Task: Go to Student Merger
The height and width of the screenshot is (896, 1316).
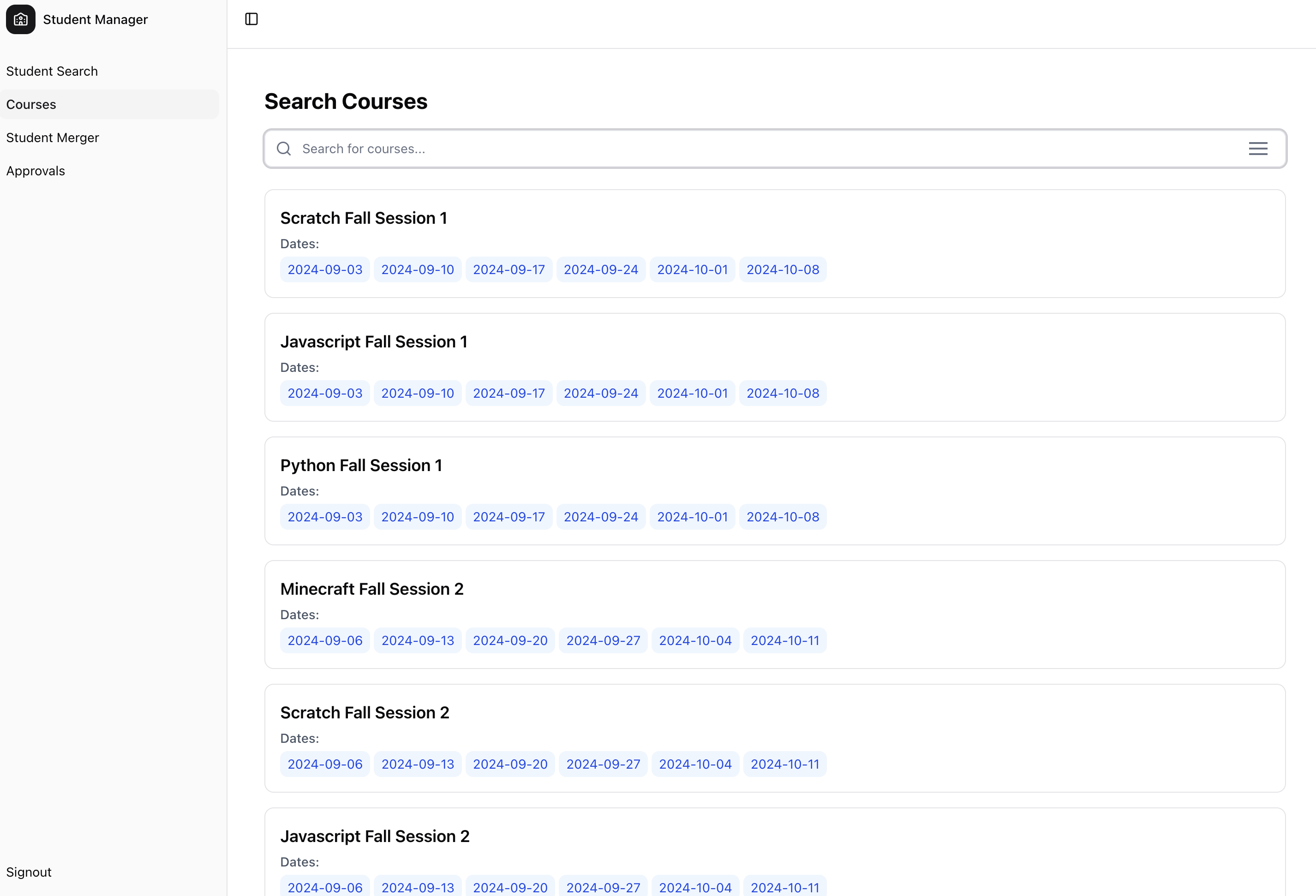Action: click(52, 137)
